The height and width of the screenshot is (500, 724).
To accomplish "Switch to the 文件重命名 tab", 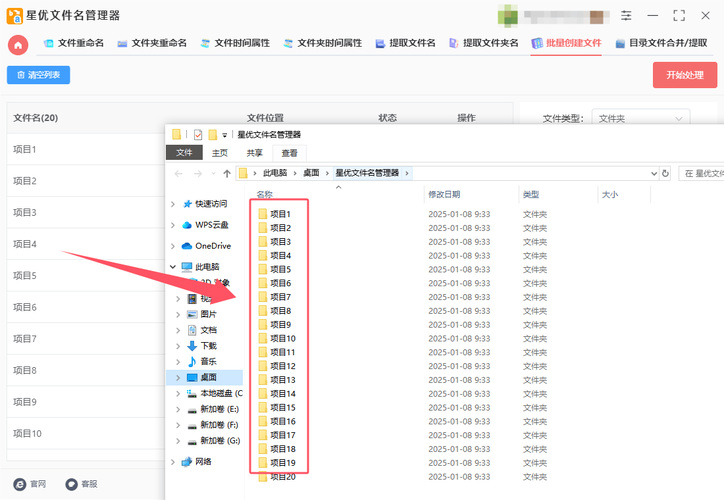I will click(x=73, y=44).
